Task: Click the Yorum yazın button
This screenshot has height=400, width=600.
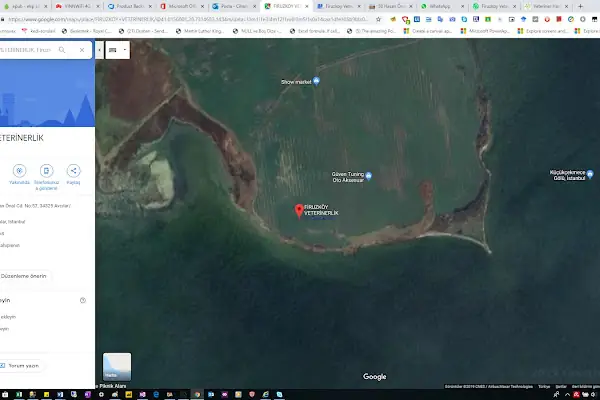Action: point(21,366)
